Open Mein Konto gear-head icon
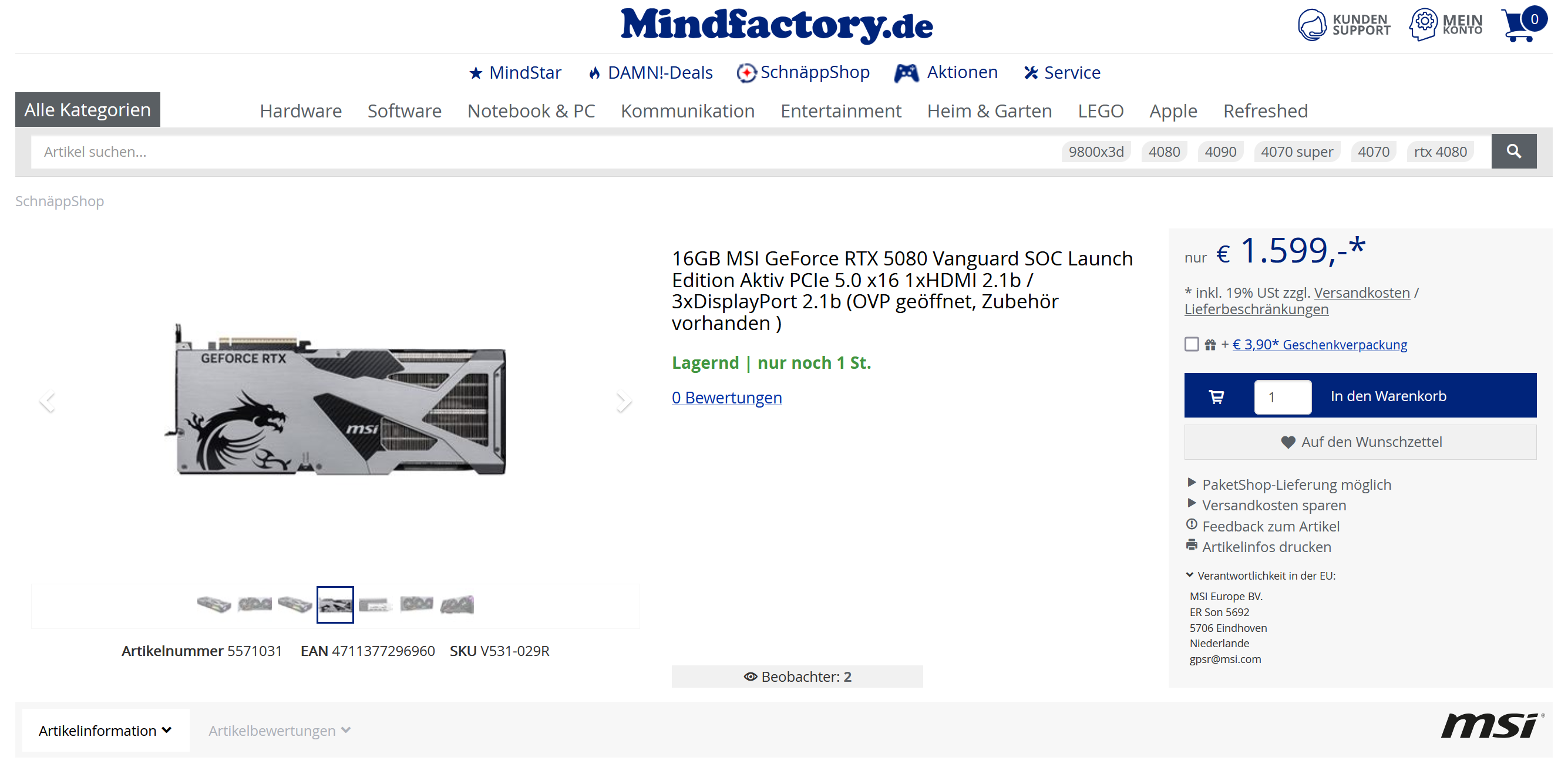1568x774 pixels. coord(1423,25)
